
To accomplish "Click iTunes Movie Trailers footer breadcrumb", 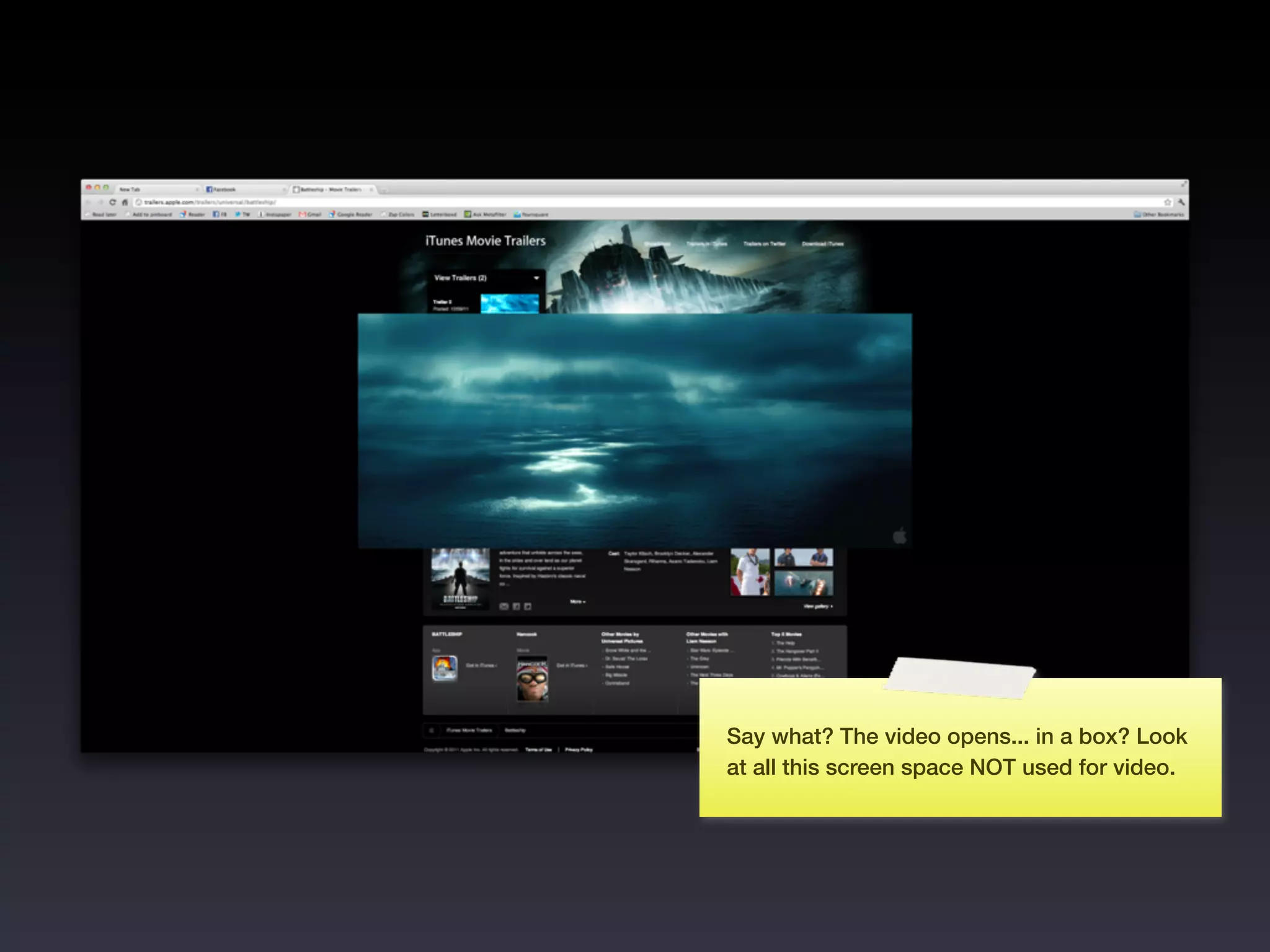I will coord(469,730).
